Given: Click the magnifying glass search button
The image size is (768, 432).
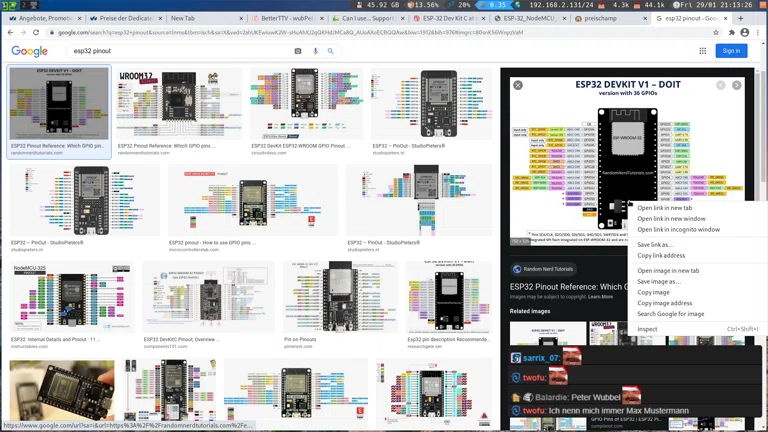Looking at the screenshot, I should [331, 51].
